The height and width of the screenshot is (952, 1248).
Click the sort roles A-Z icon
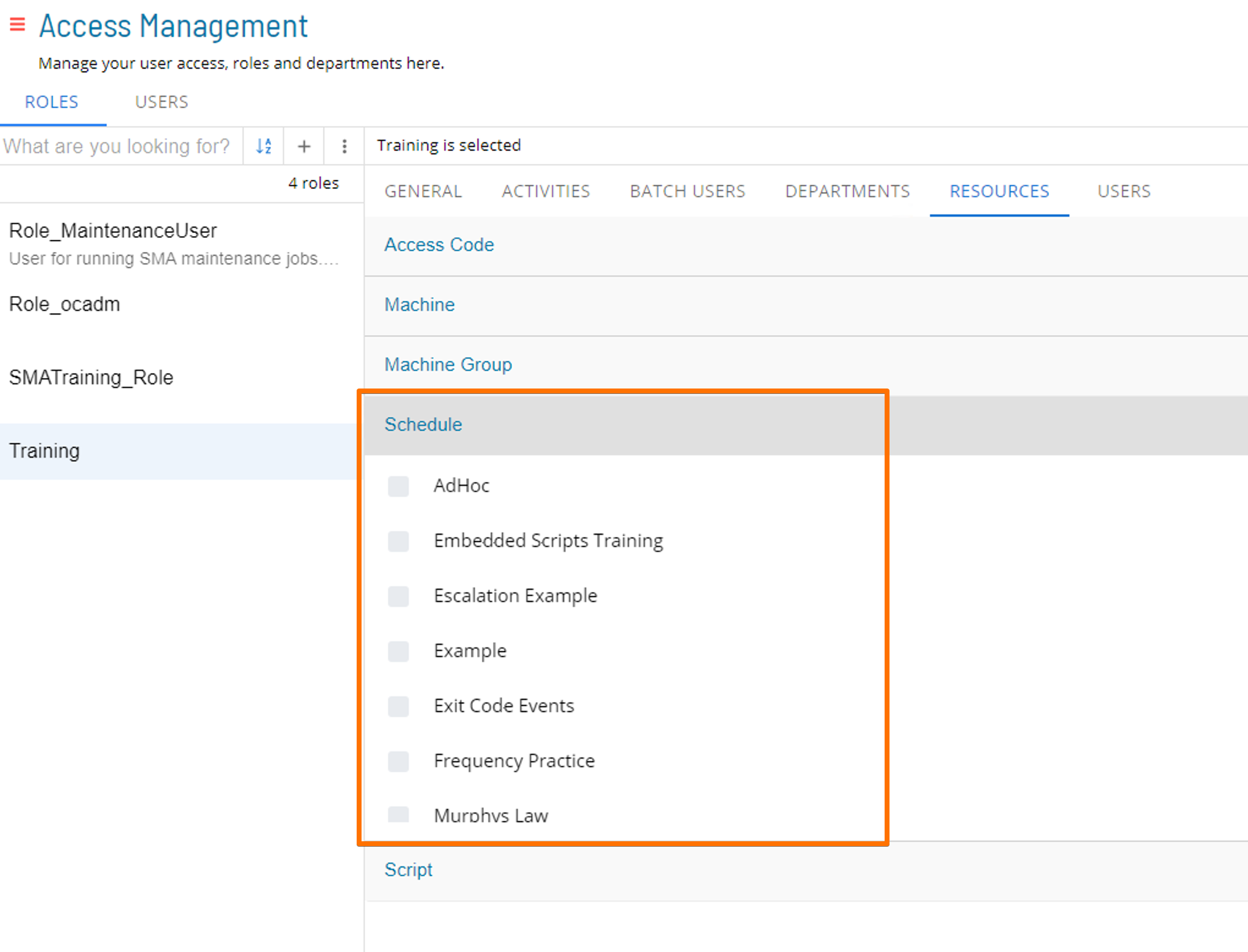264,146
